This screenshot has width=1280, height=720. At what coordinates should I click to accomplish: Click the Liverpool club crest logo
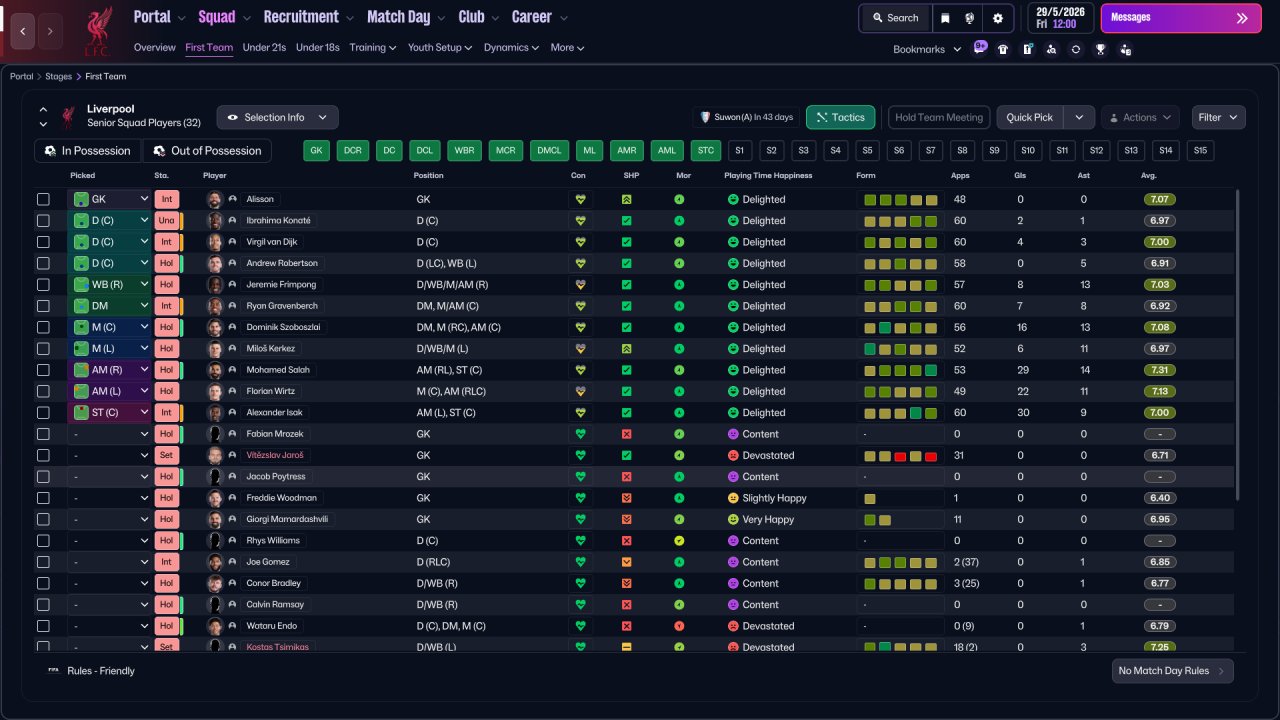(97, 30)
